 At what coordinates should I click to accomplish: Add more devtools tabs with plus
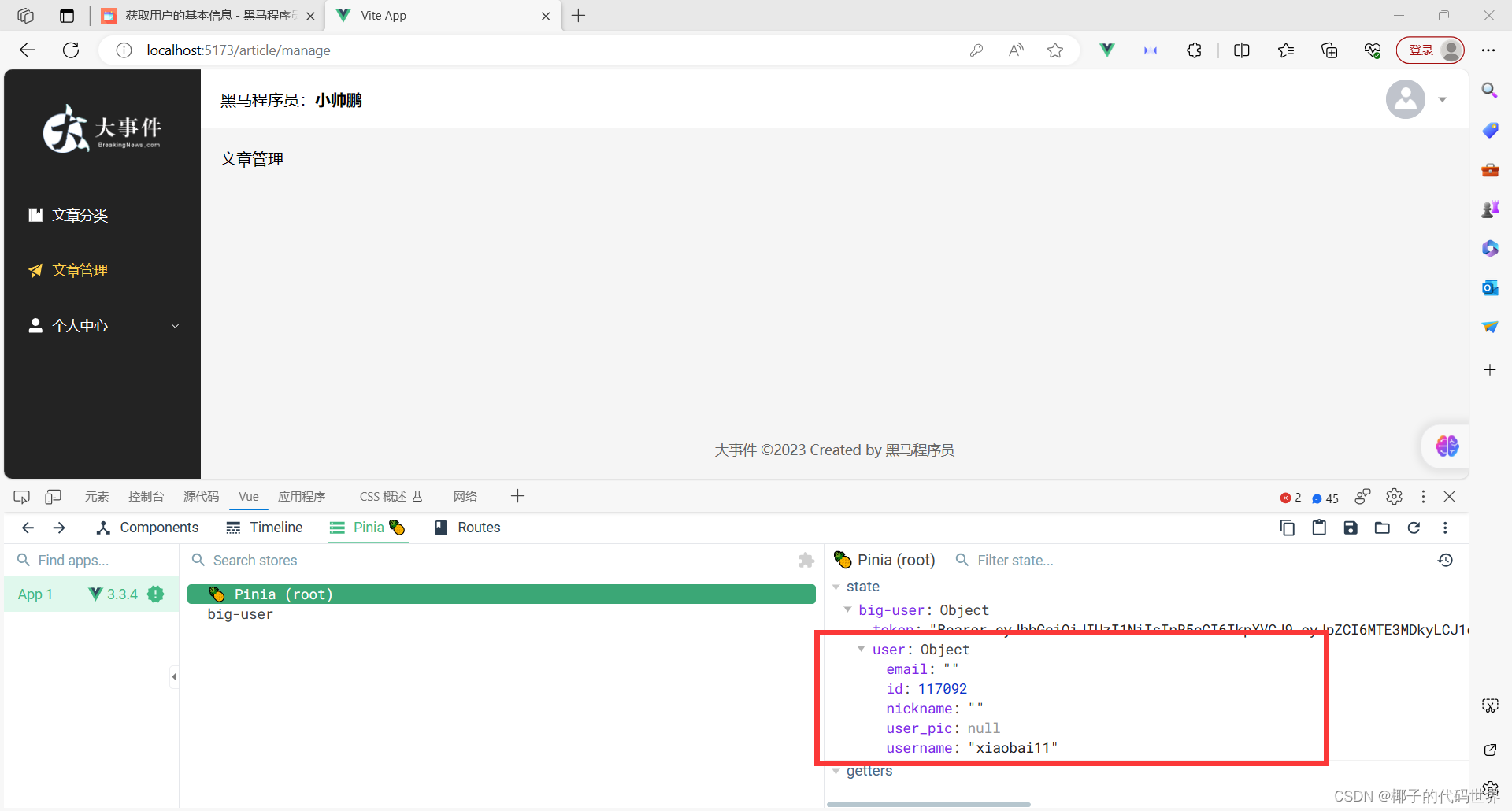coord(517,496)
